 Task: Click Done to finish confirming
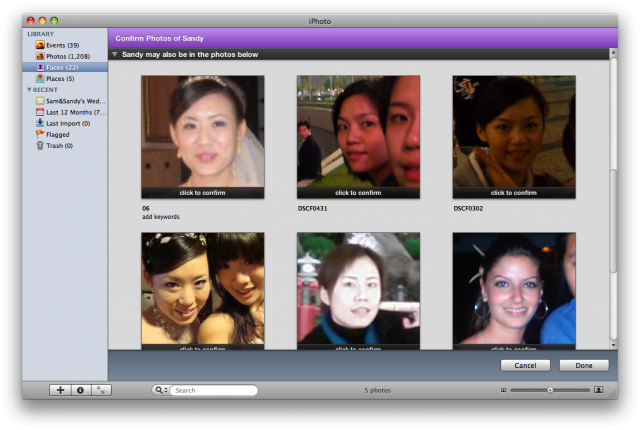tap(584, 366)
